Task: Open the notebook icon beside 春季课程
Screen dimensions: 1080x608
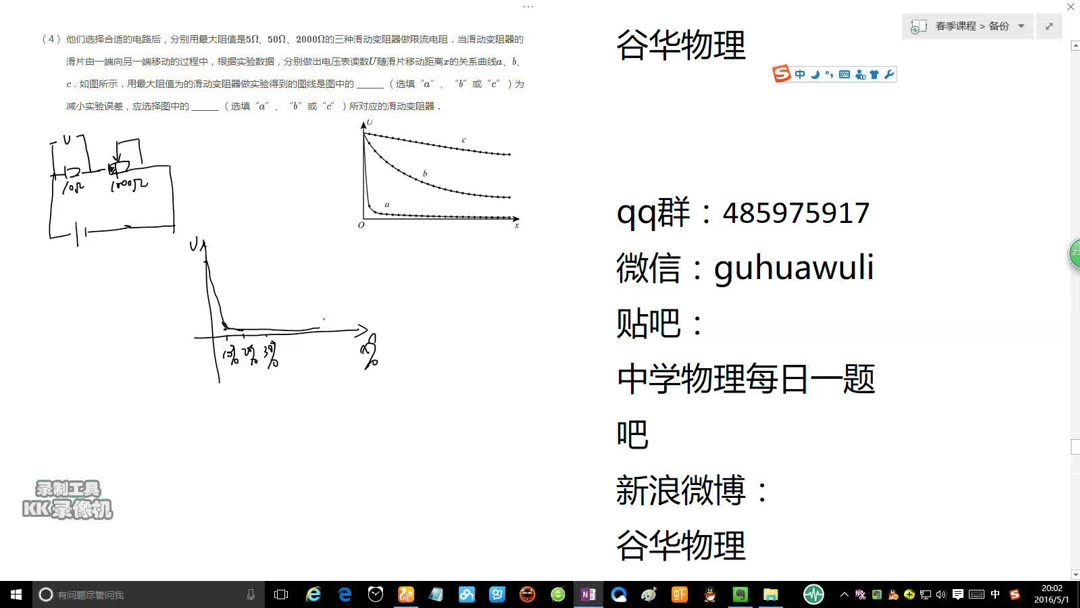Action: tap(917, 27)
